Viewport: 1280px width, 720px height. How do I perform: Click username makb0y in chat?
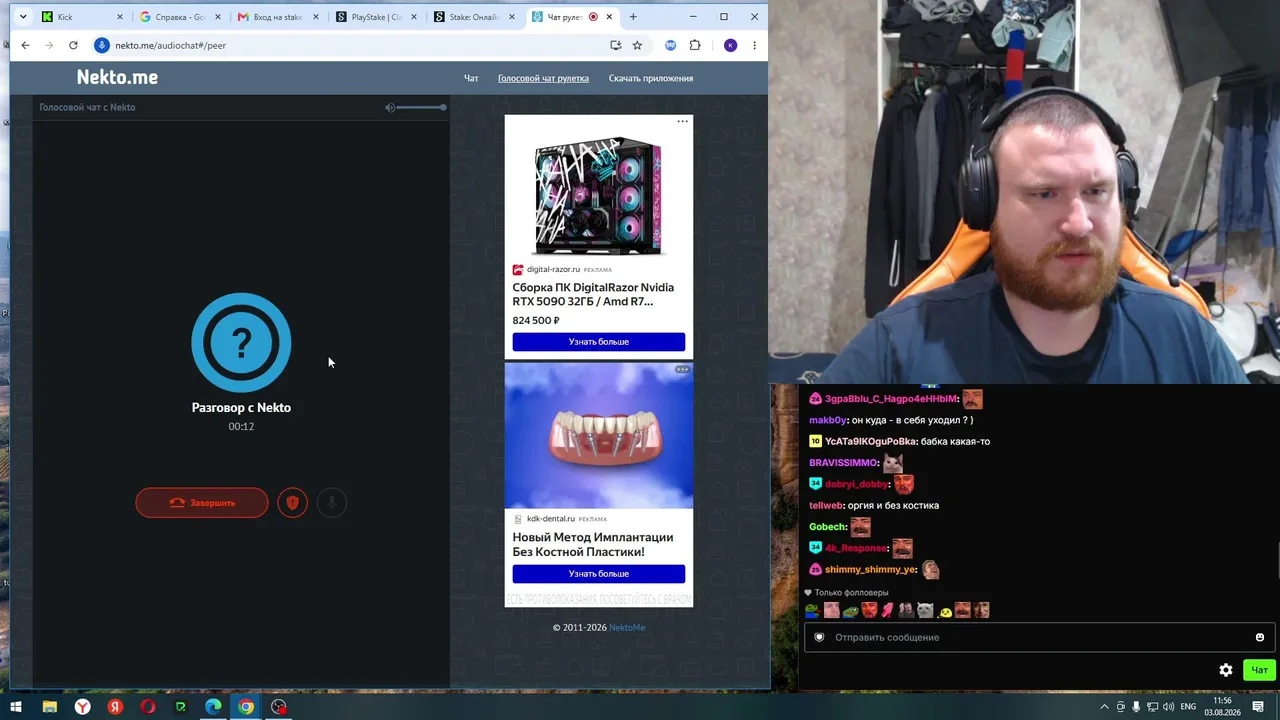click(x=827, y=420)
